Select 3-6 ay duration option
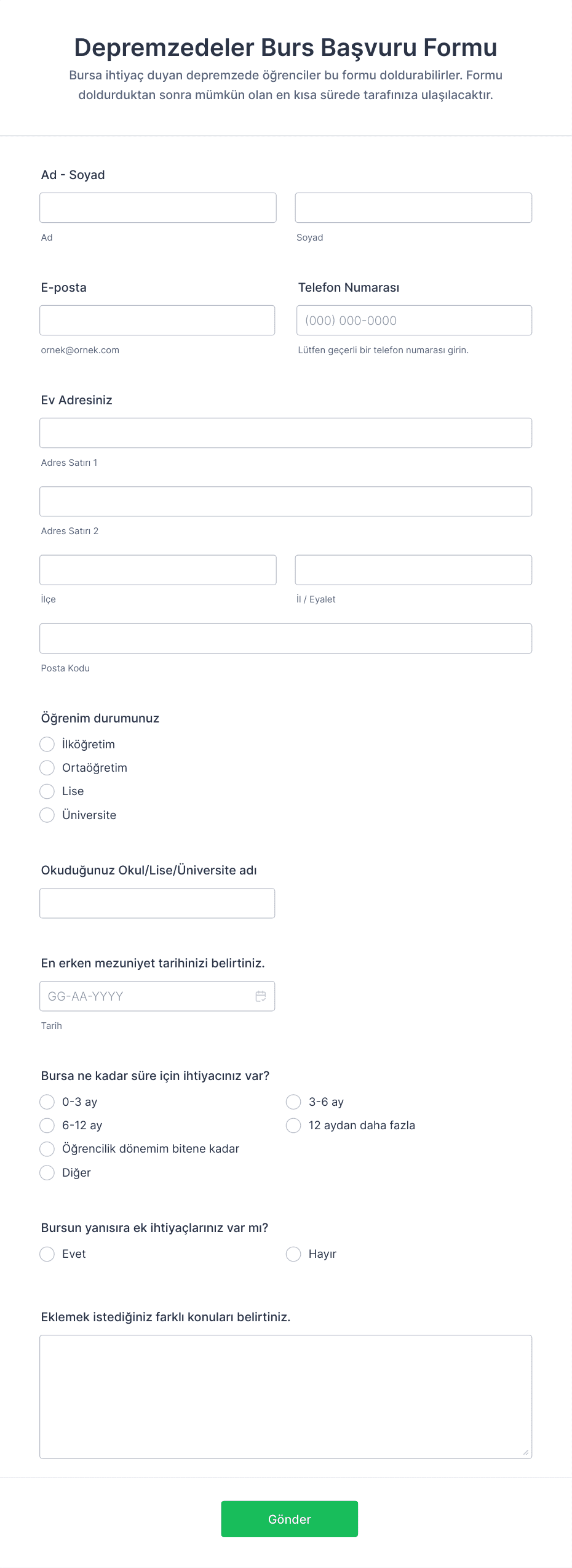The width and height of the screenshot is (572, 1568). [x=293, y=1102]
